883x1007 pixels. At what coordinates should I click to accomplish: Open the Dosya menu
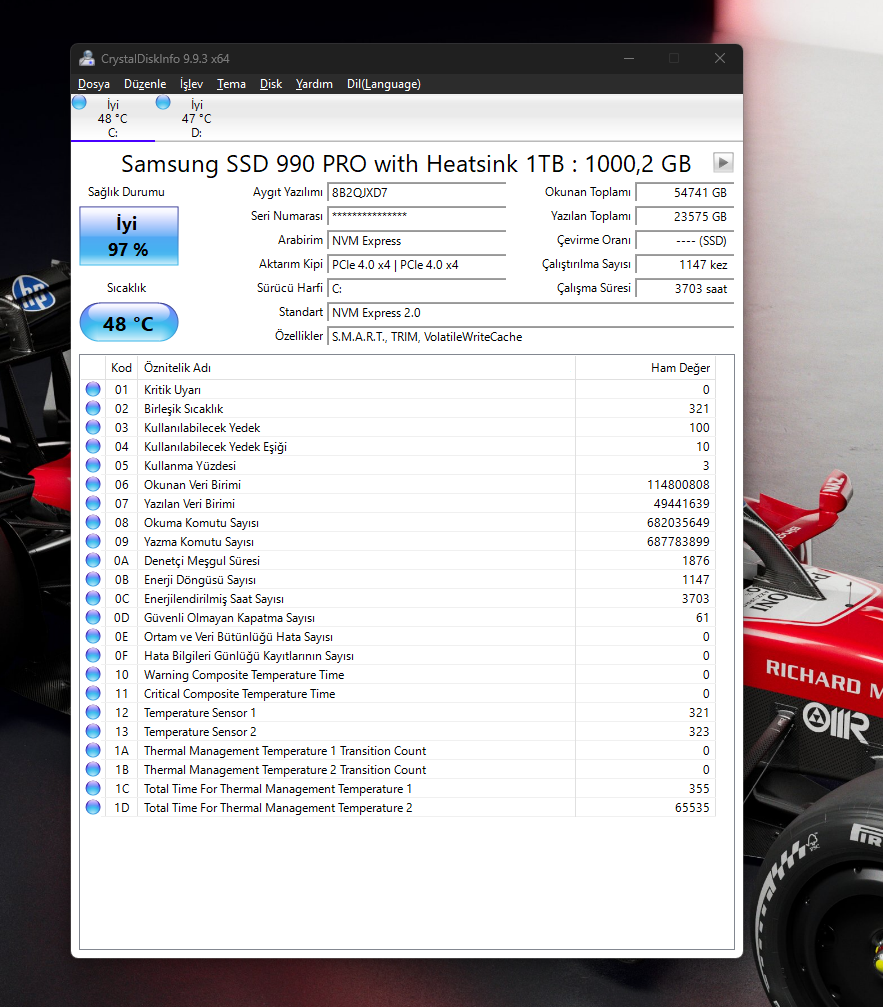[x=94, y=84]
